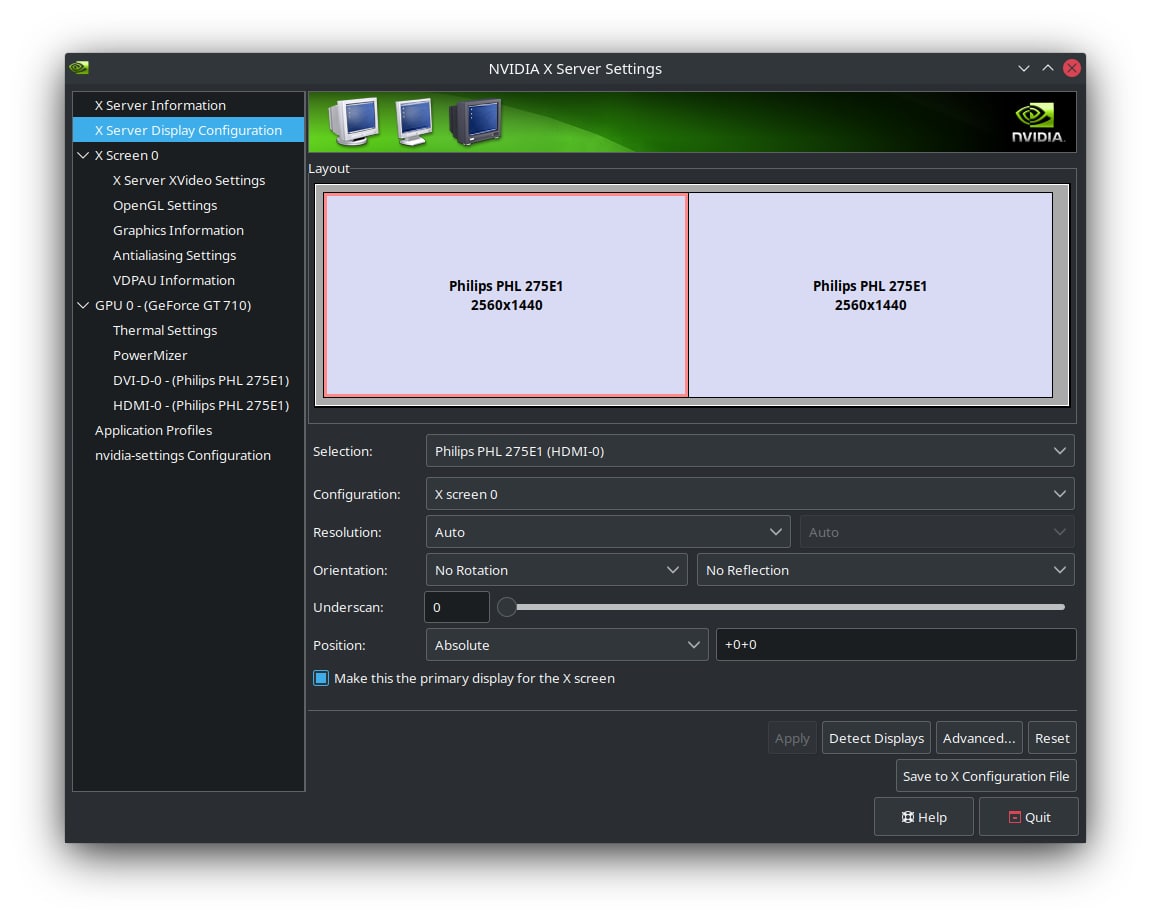Open the No Rotation orientation dropdown

(556, 570)
